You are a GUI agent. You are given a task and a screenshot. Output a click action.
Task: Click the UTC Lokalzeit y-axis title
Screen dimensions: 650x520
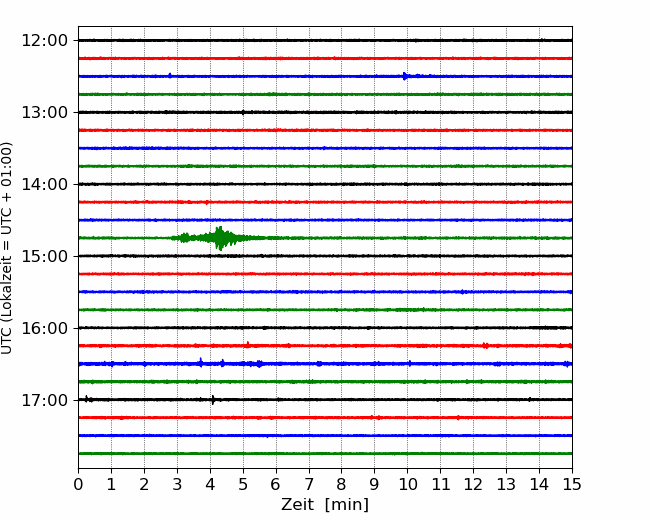coord(8,248)
